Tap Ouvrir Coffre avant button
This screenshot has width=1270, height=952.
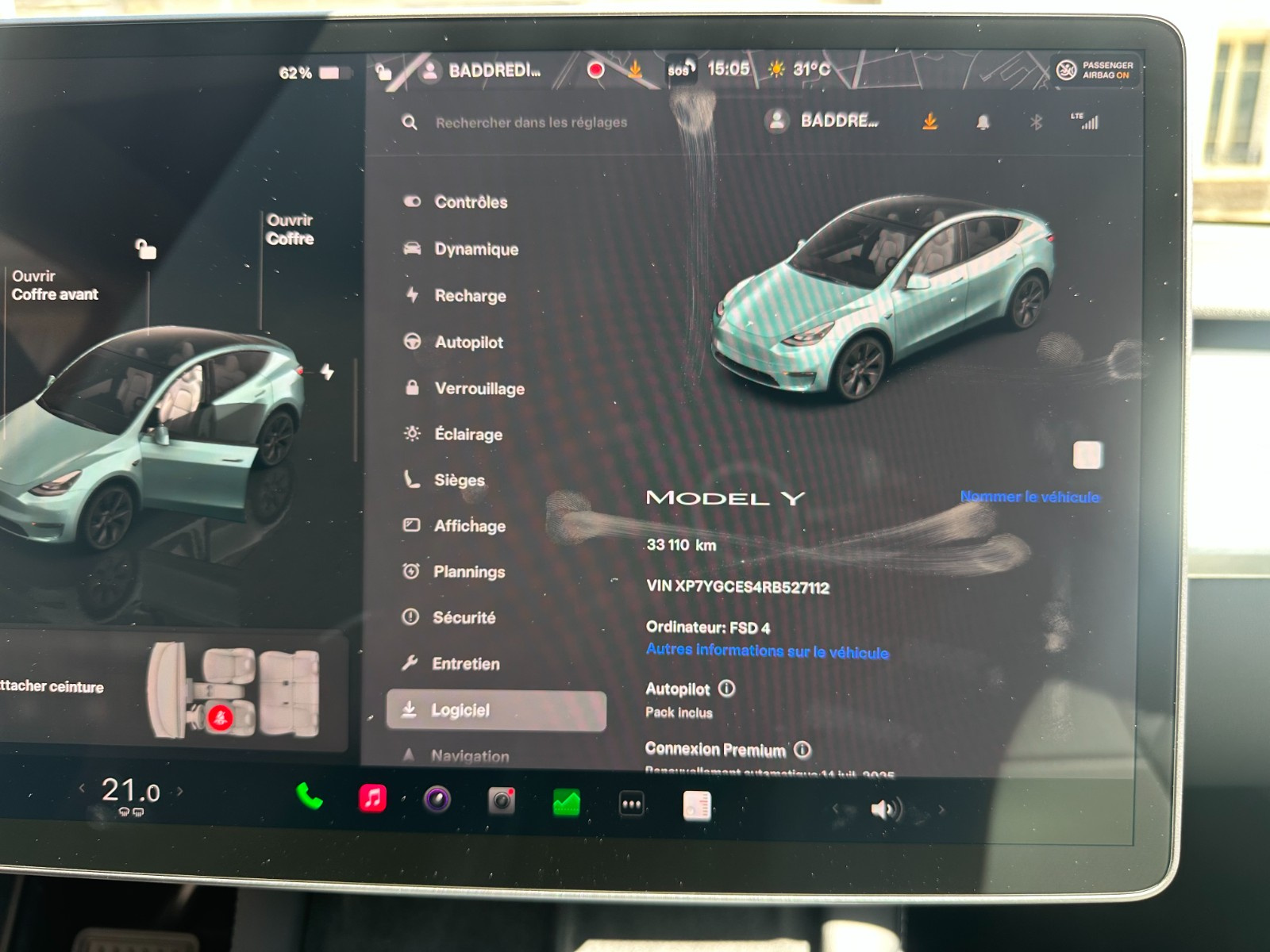54,285
